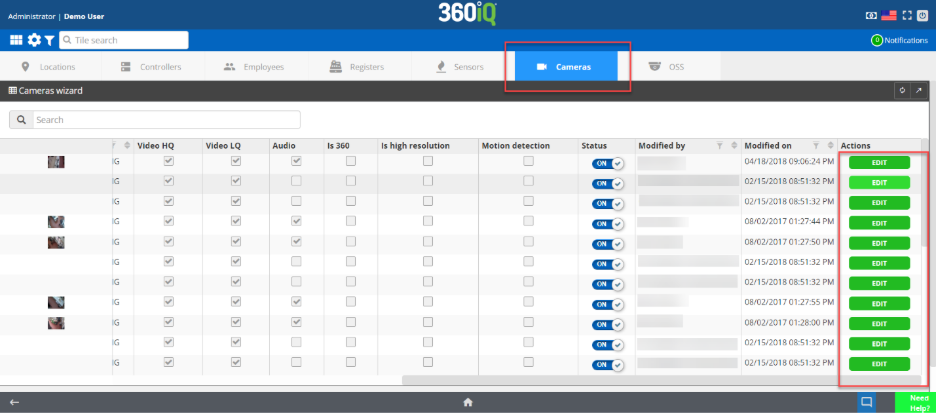This screenshot has height=414, width=936.
Task: Check Motion detection box in first row
Action: (528, 161)
